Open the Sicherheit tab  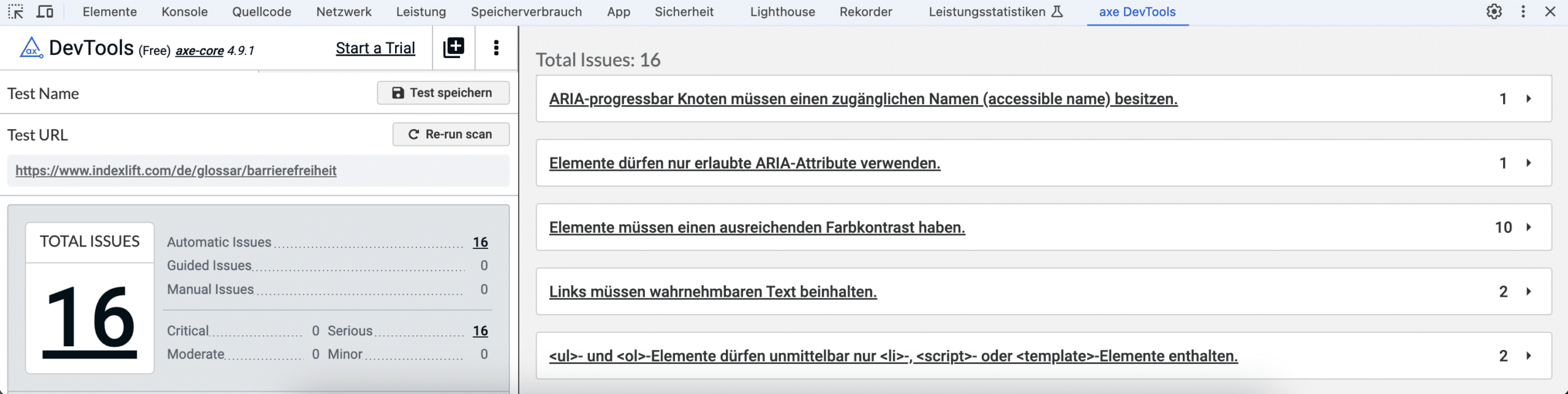pos(684,12)
